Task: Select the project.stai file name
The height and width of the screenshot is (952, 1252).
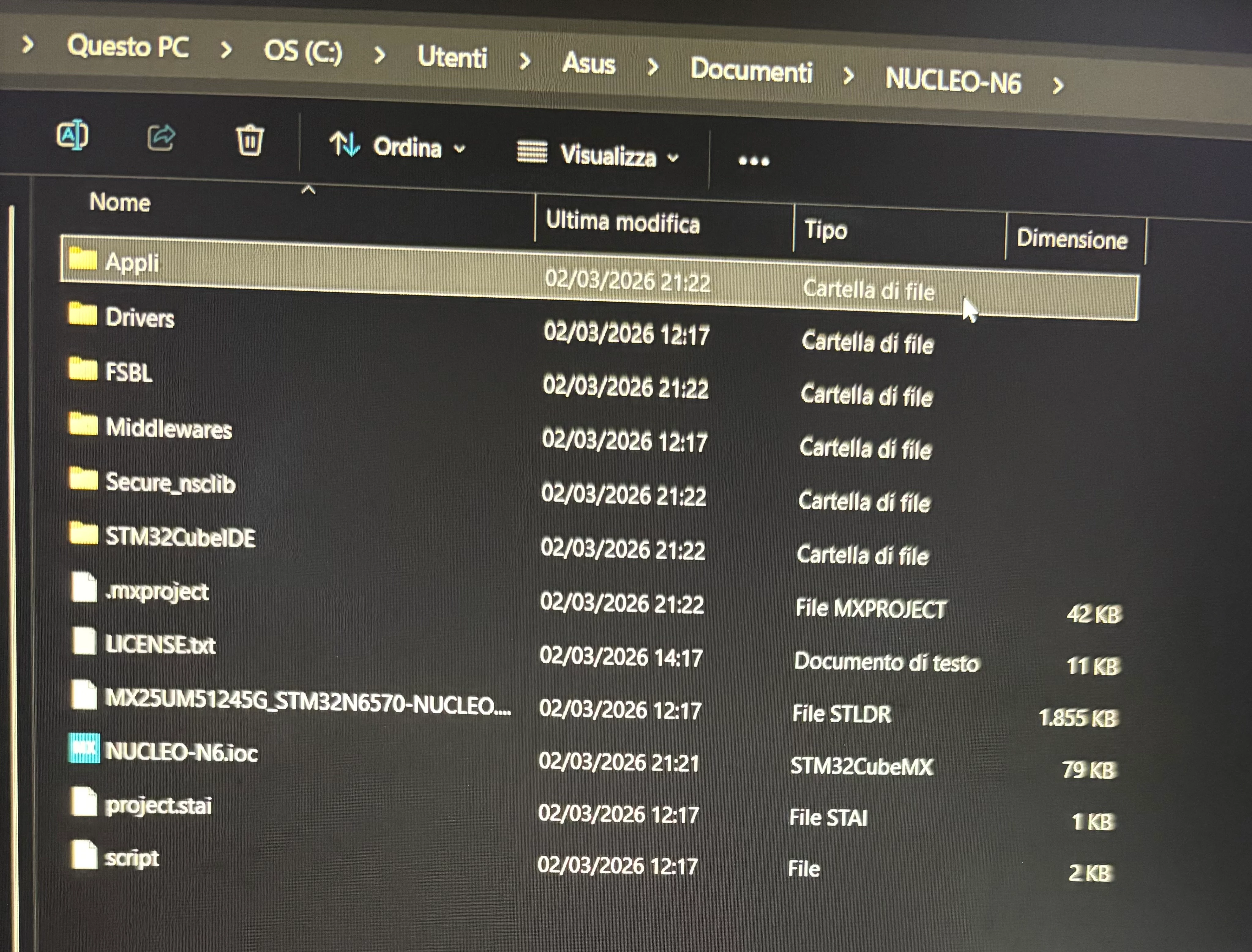Action: click(158, 806)
